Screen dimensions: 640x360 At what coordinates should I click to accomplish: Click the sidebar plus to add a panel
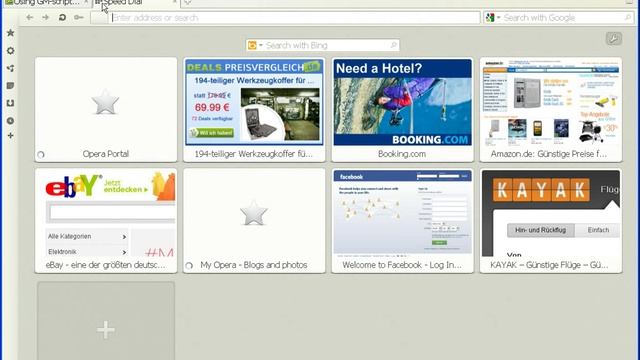(x=11, y=136)
